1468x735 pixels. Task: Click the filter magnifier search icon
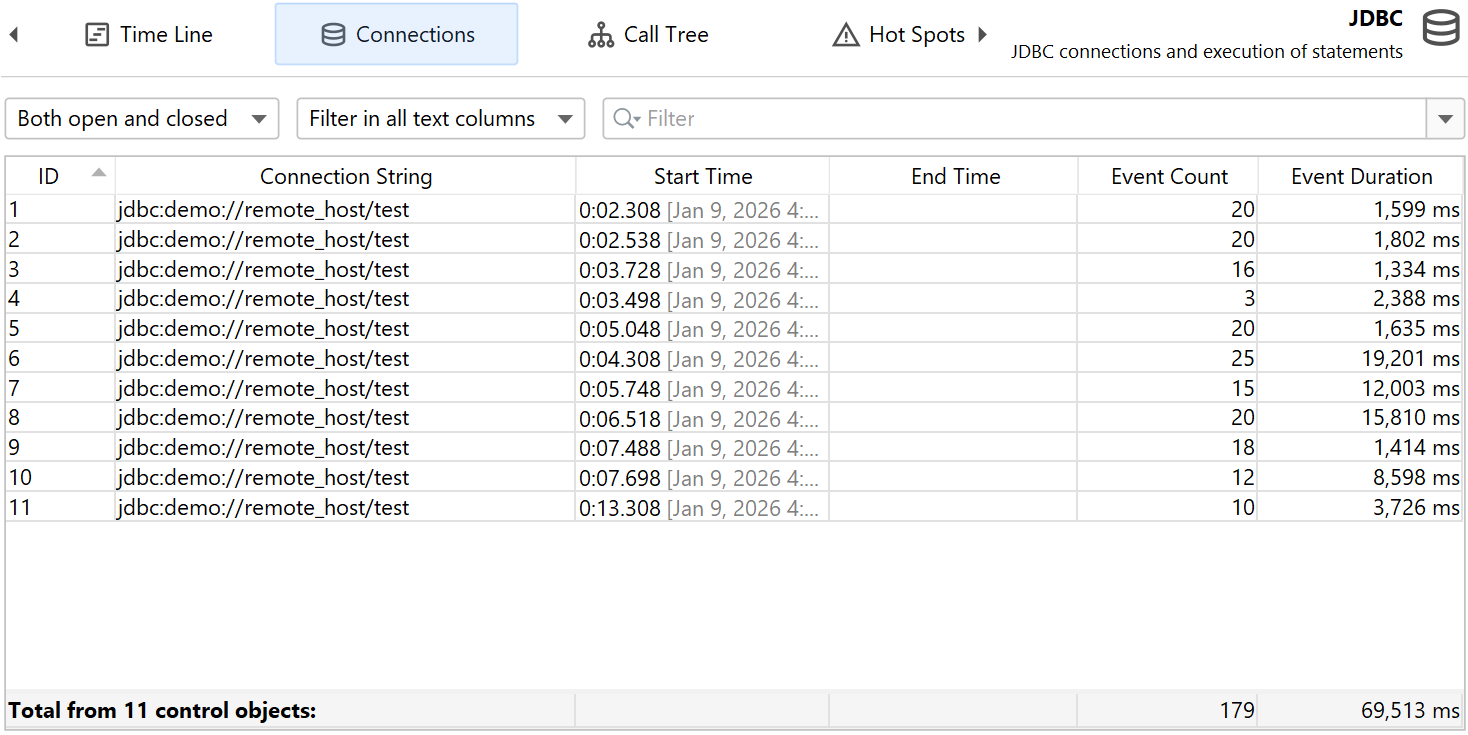625,119
